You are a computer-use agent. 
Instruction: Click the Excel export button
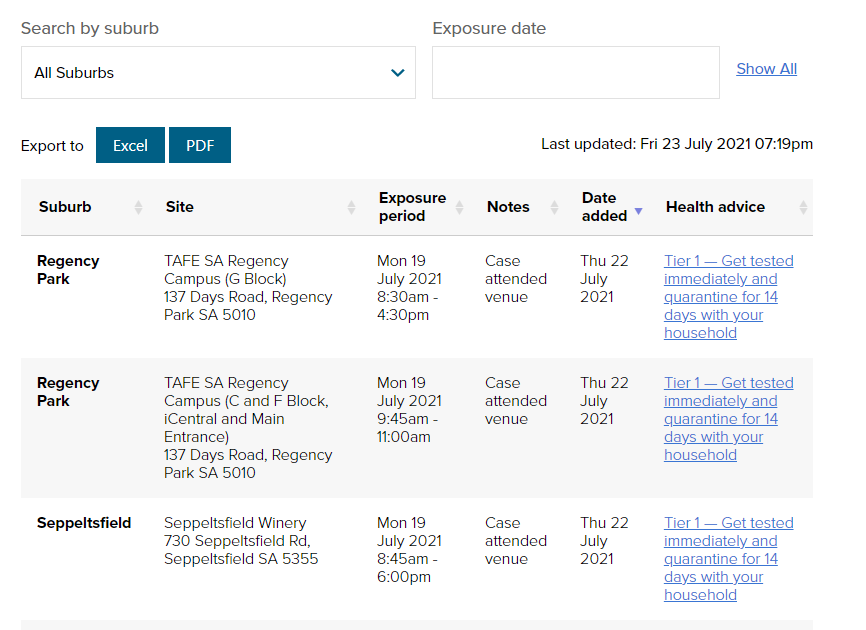pyautogui.click(x=130, y=144)
